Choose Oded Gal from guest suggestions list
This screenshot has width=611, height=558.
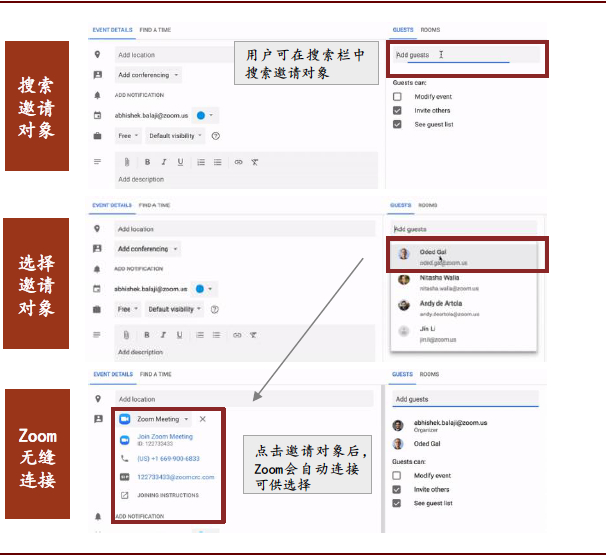464,257
